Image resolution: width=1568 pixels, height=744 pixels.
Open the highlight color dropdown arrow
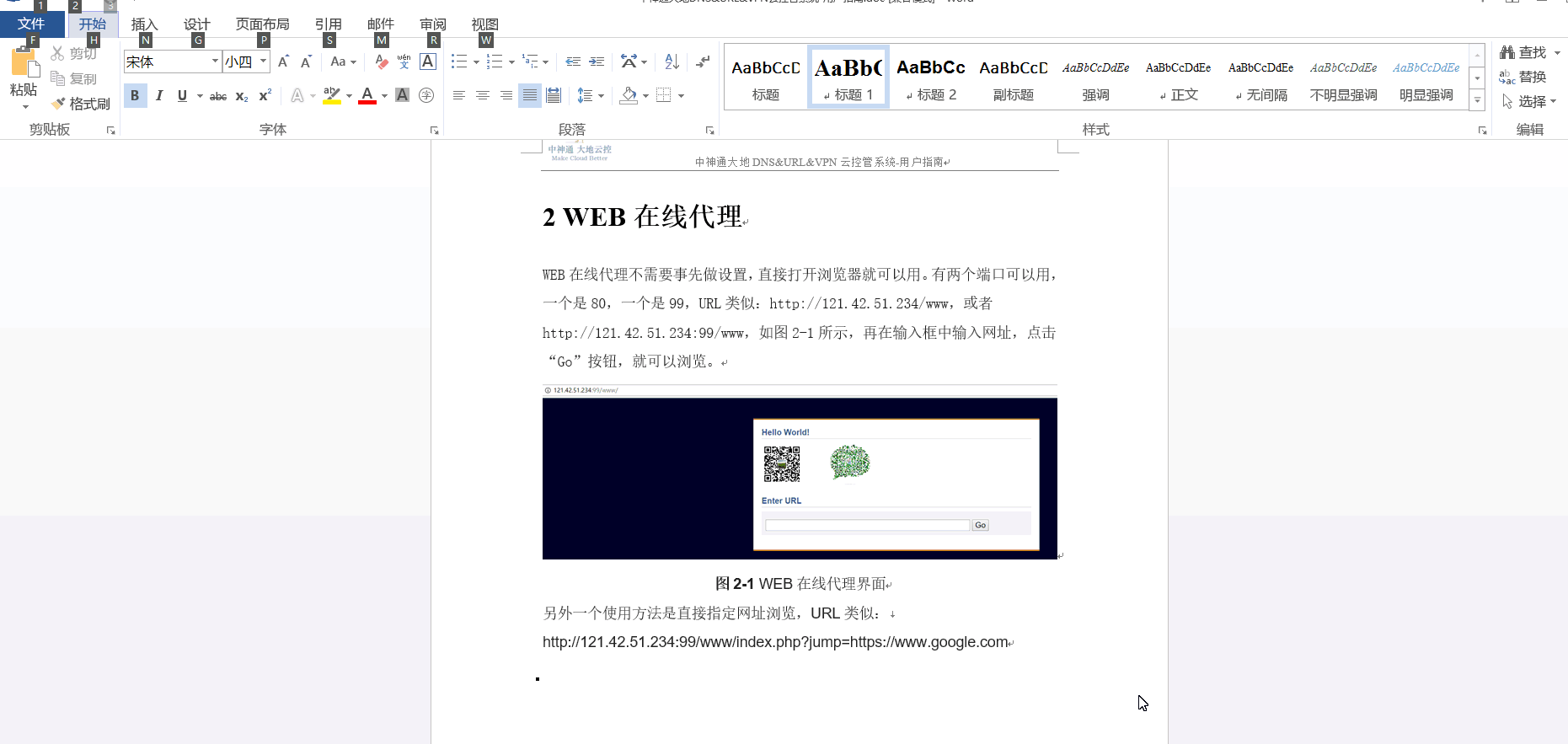(349, 96)
